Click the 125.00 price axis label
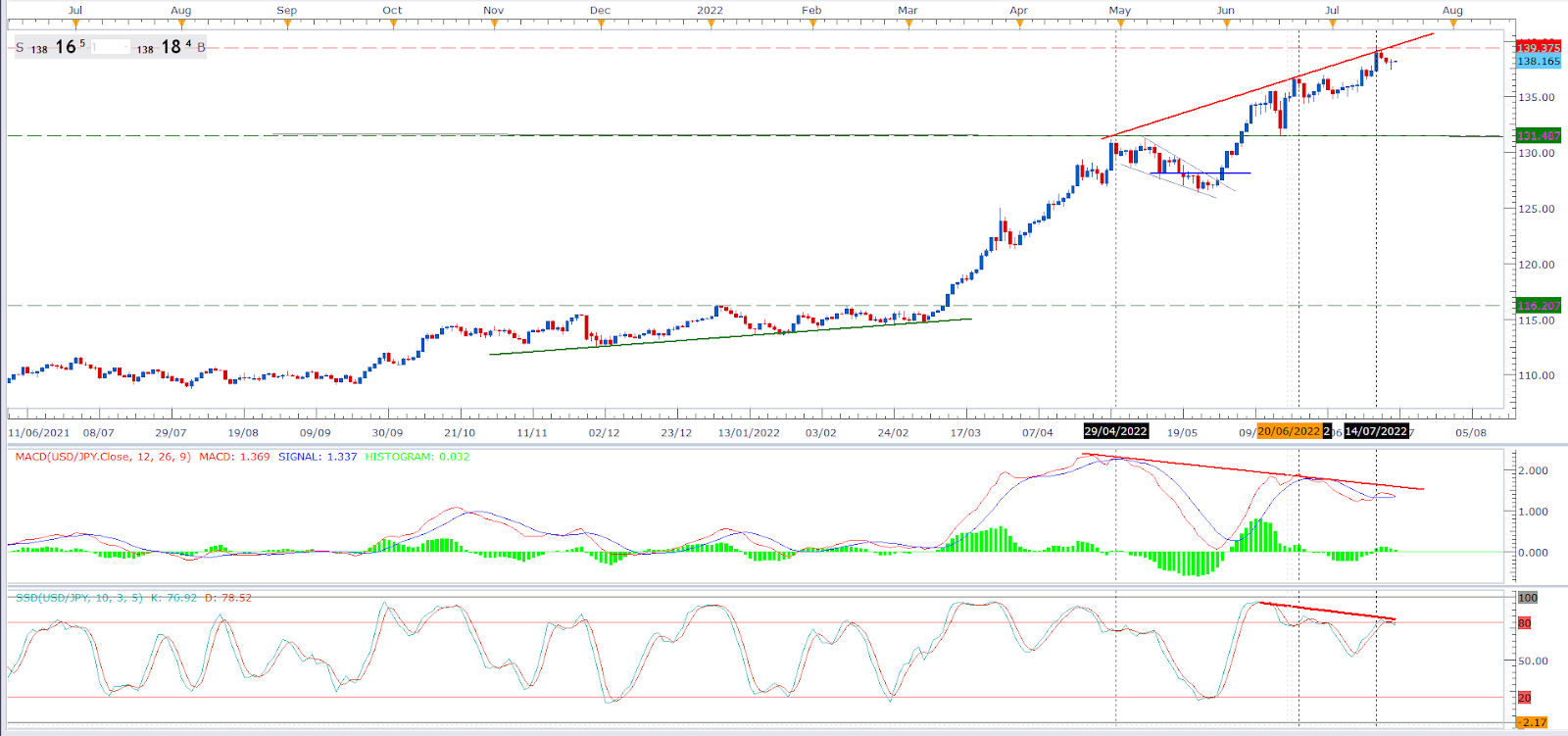Viewport: 1568px width, 736px height. tap(1537, 209)
